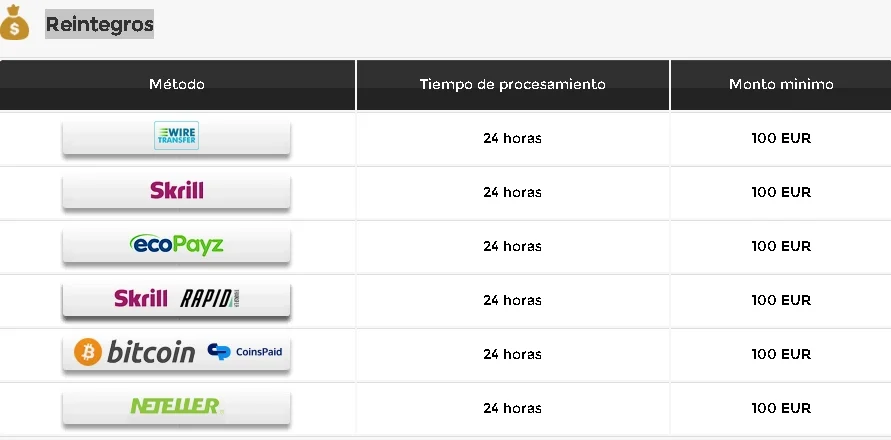Click the Rapid Transfer logo
The height and width of the screenshot is (440, 891).
[x=207, y=298]
